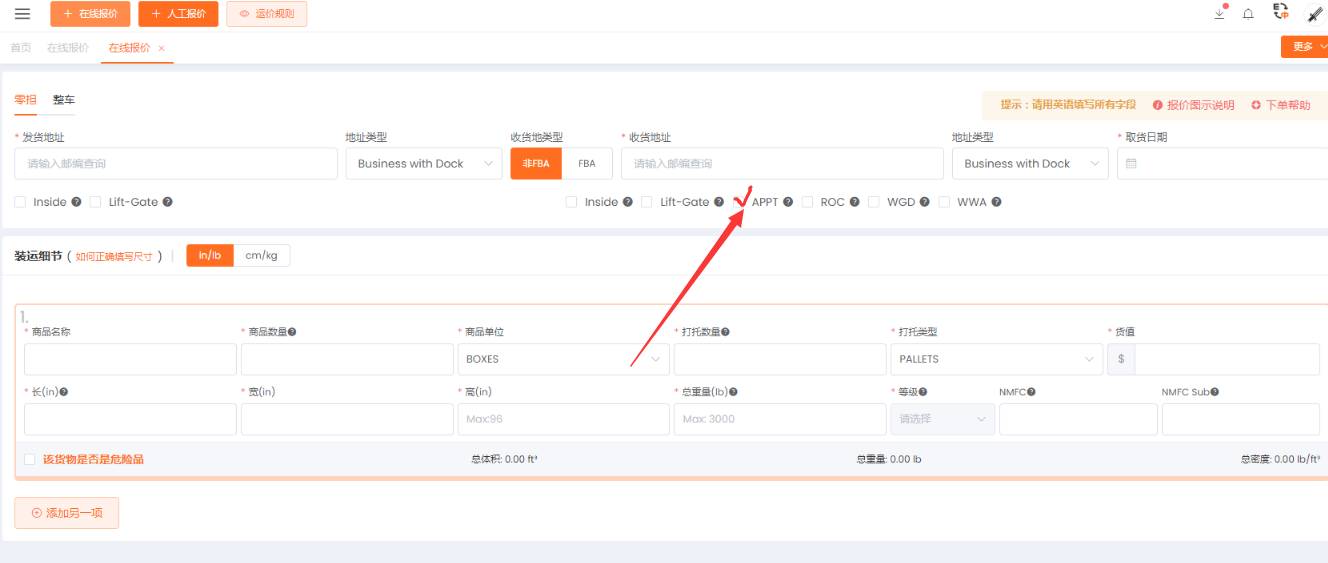Click 添加另一项 to add an item
This screenshot has height=563, width=1328.
pyautogui.click(x=66, y=513)
